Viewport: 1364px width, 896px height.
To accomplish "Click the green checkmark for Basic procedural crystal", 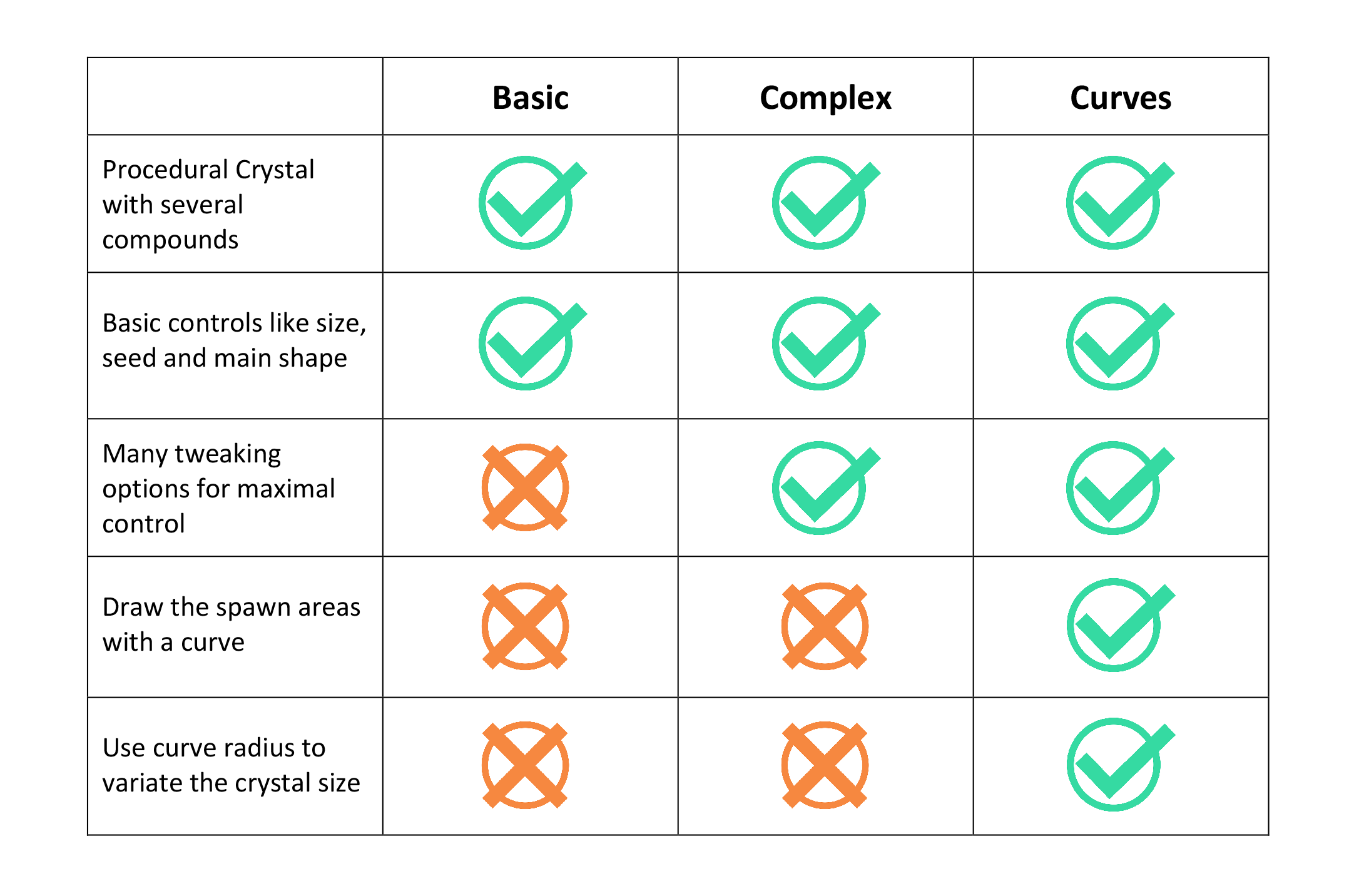I will (x=532, y=203).
